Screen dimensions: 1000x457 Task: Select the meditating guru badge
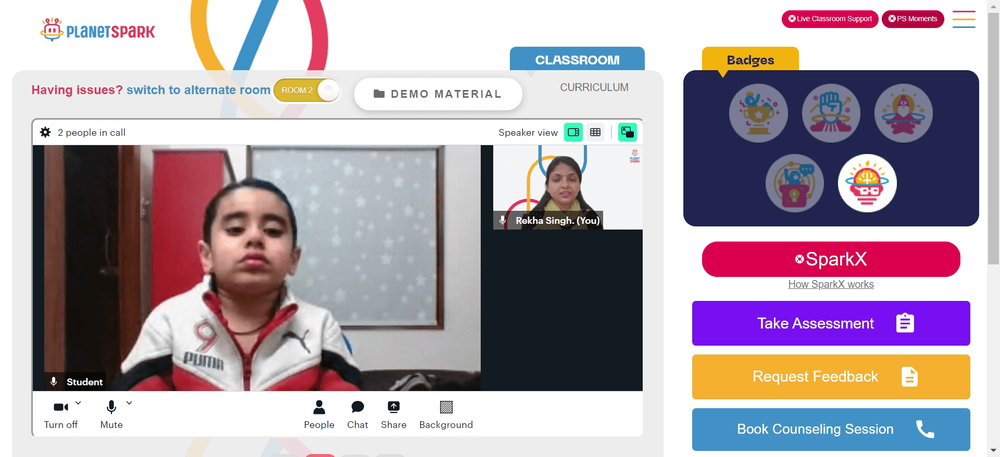pyautogui.click(x=903, y=113)
